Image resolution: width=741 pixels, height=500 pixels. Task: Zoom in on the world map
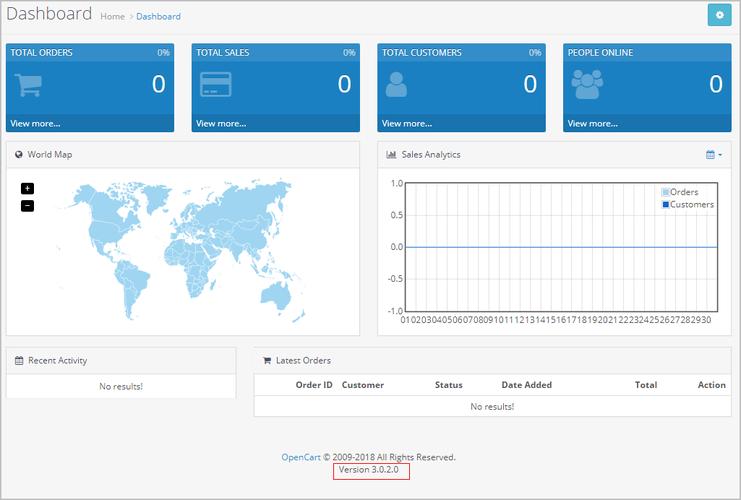[27, 188]
